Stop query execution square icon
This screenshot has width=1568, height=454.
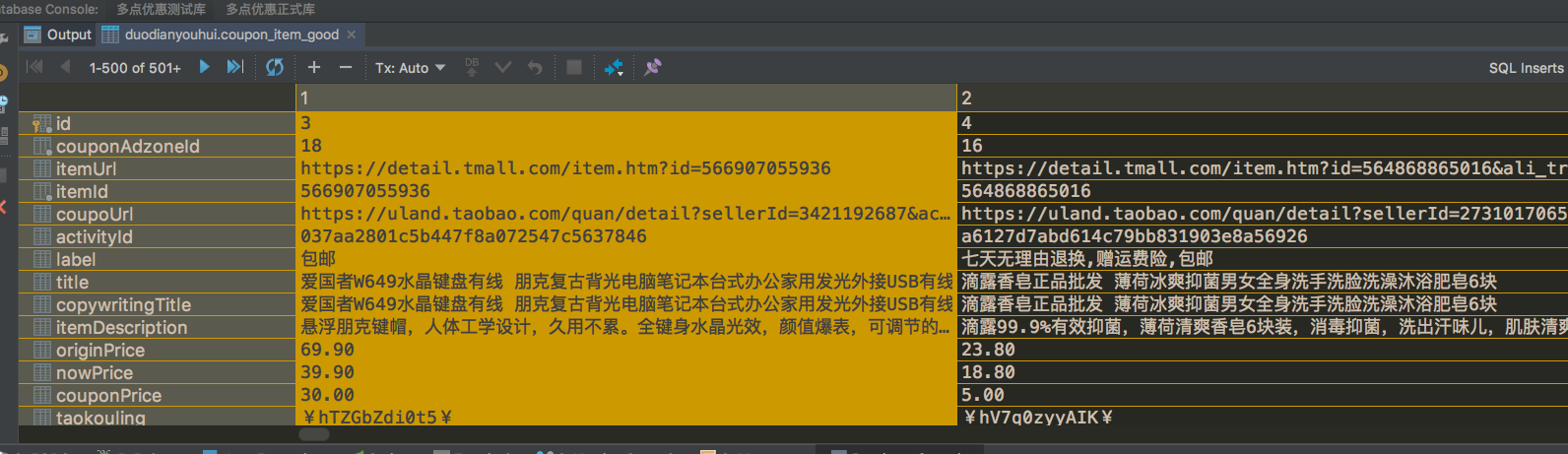tap(574, 67)
